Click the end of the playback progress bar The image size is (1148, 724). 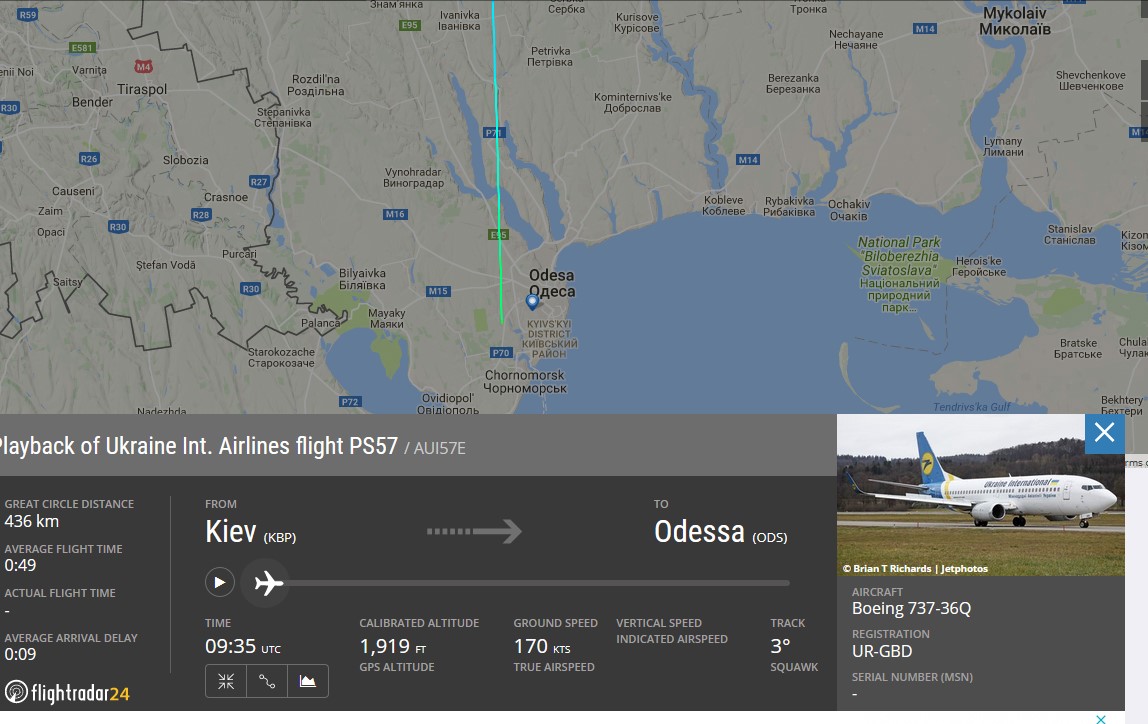coord(787,582)
